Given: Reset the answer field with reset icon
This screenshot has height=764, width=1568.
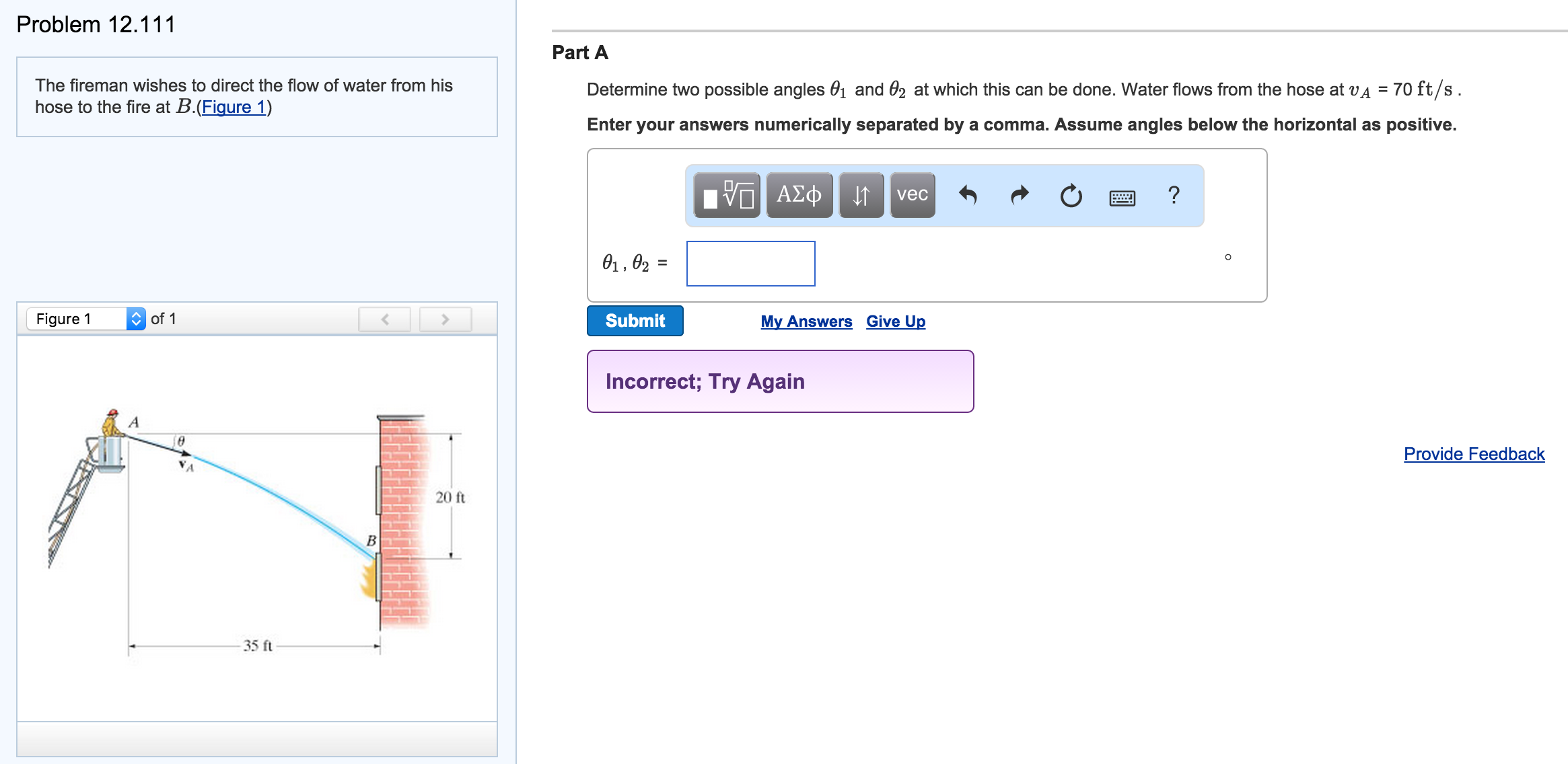Looking at the screenshot, I should coord(1070,194).
